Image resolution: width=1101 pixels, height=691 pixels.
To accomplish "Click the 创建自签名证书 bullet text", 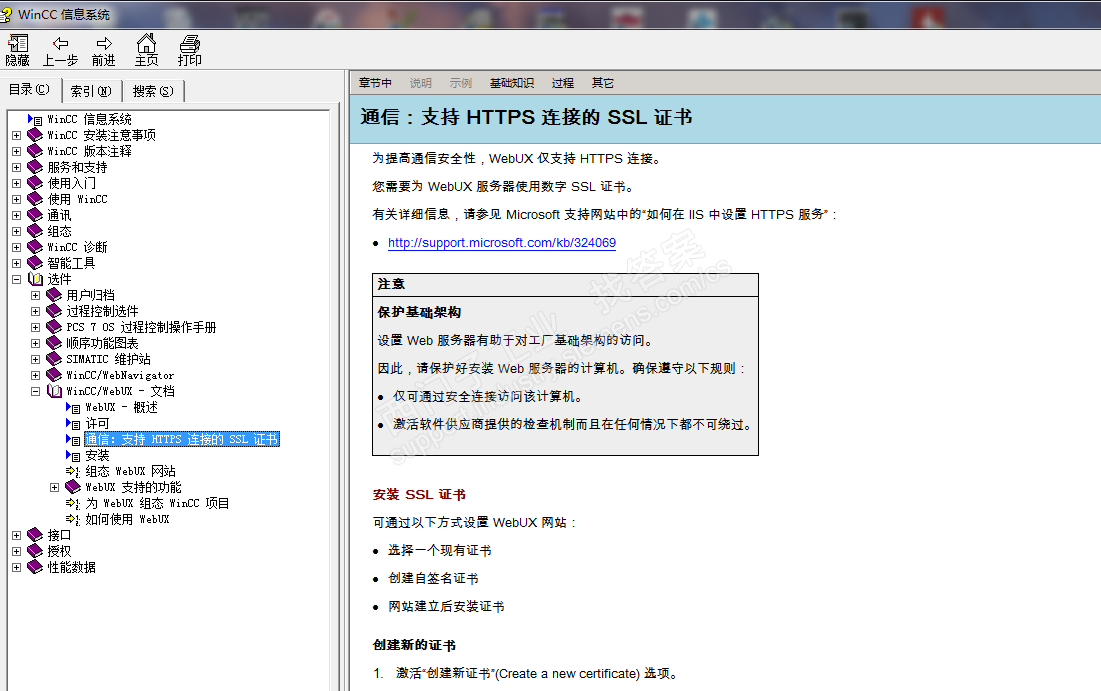I will click(x=433, y=578).
